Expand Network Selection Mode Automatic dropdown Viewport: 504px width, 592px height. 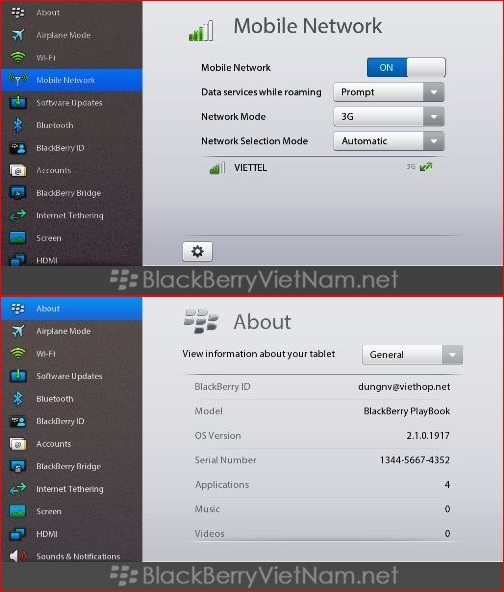(x=389, y=141)
